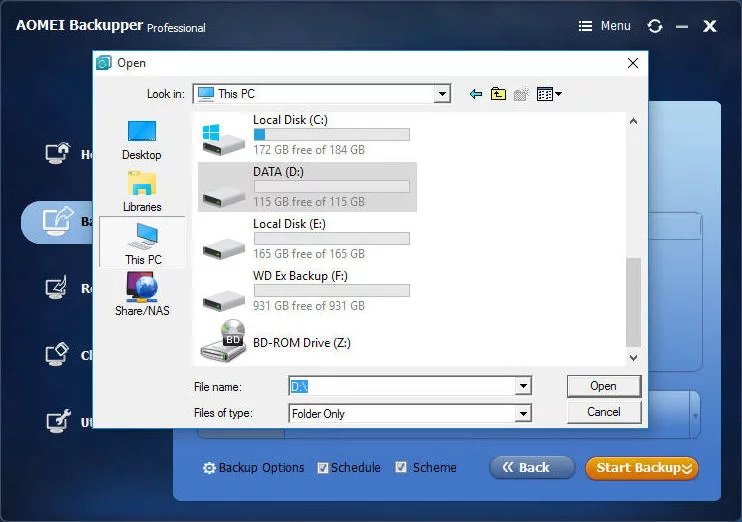Select Desktop in the places sidebar

pos(141,140)
